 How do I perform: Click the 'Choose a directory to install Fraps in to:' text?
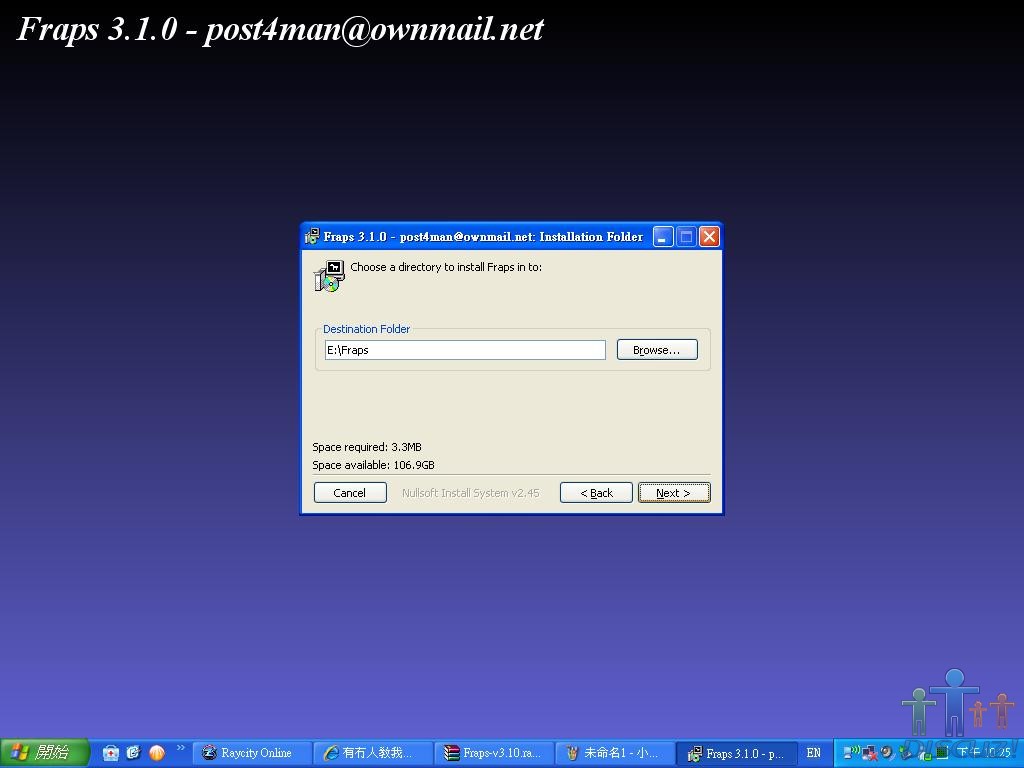coord(446,267)
